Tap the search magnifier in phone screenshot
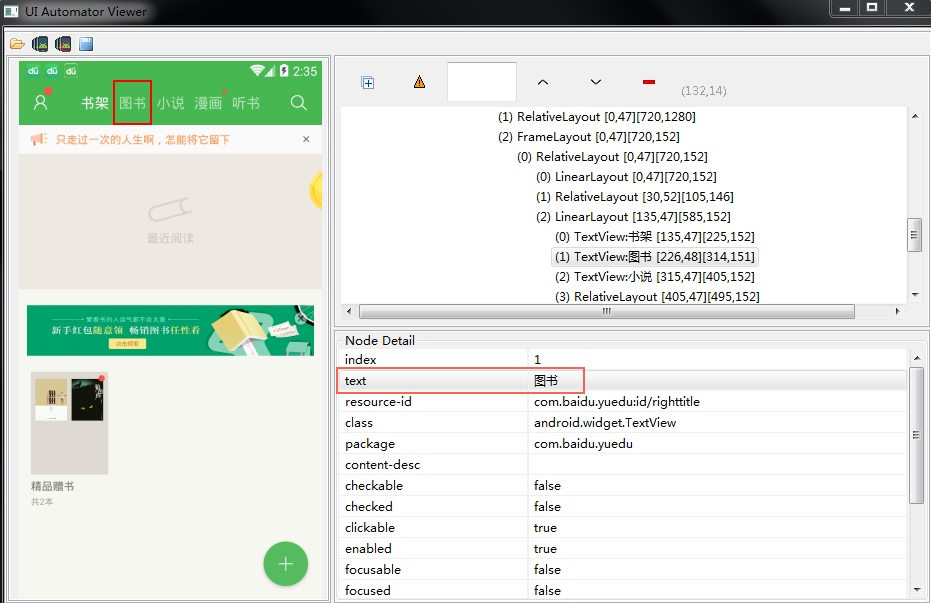The image size is (931, 603). (299, 103)
